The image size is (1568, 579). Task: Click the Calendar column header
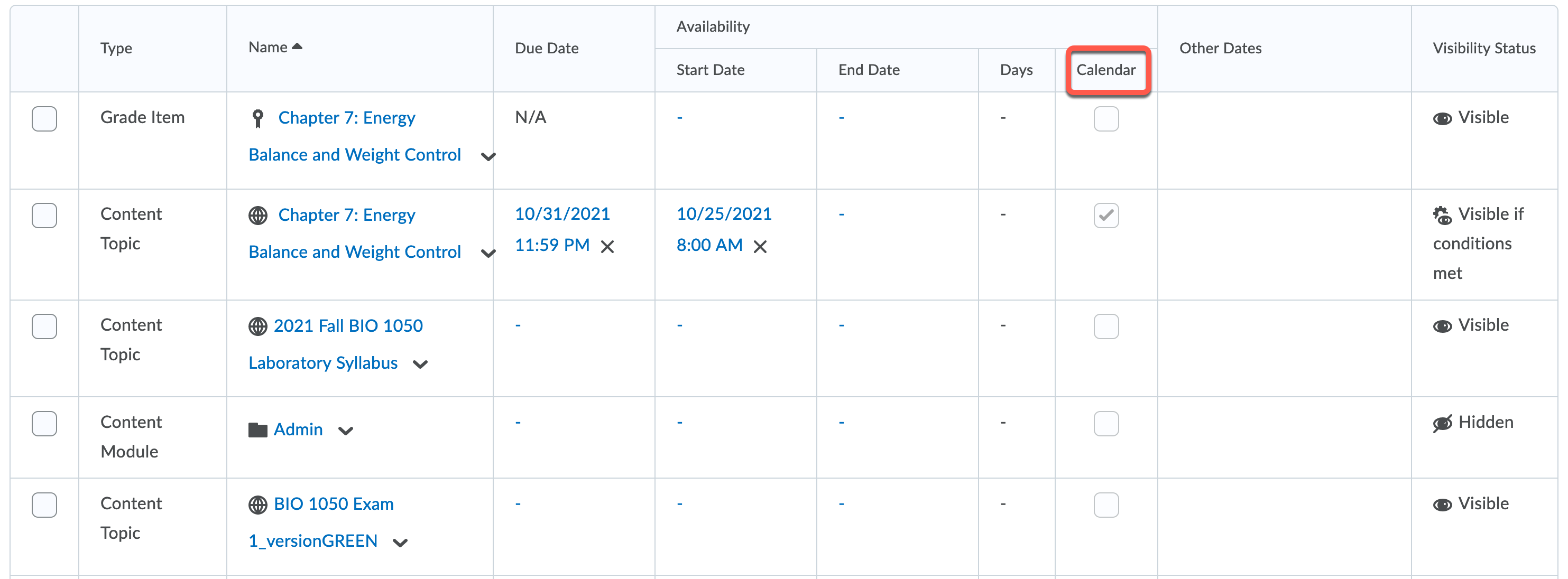(1105, 70)
